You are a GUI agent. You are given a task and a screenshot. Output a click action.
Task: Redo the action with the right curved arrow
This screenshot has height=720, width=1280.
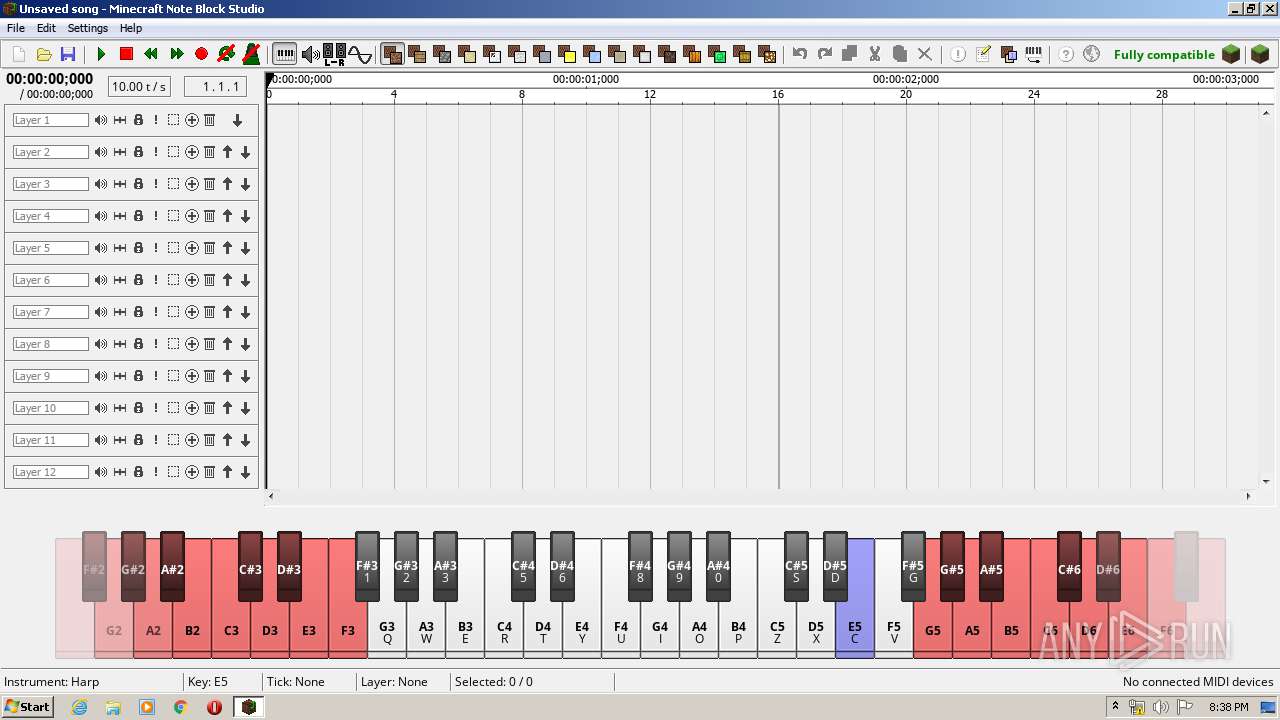pos(825,54)
